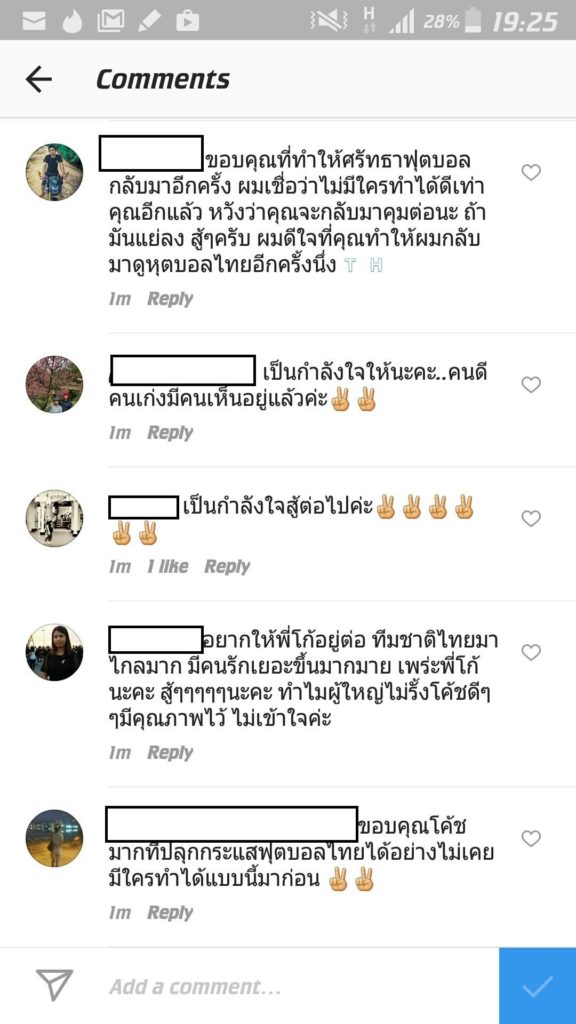Reply to comment that has 1 like

coord(227,567)
